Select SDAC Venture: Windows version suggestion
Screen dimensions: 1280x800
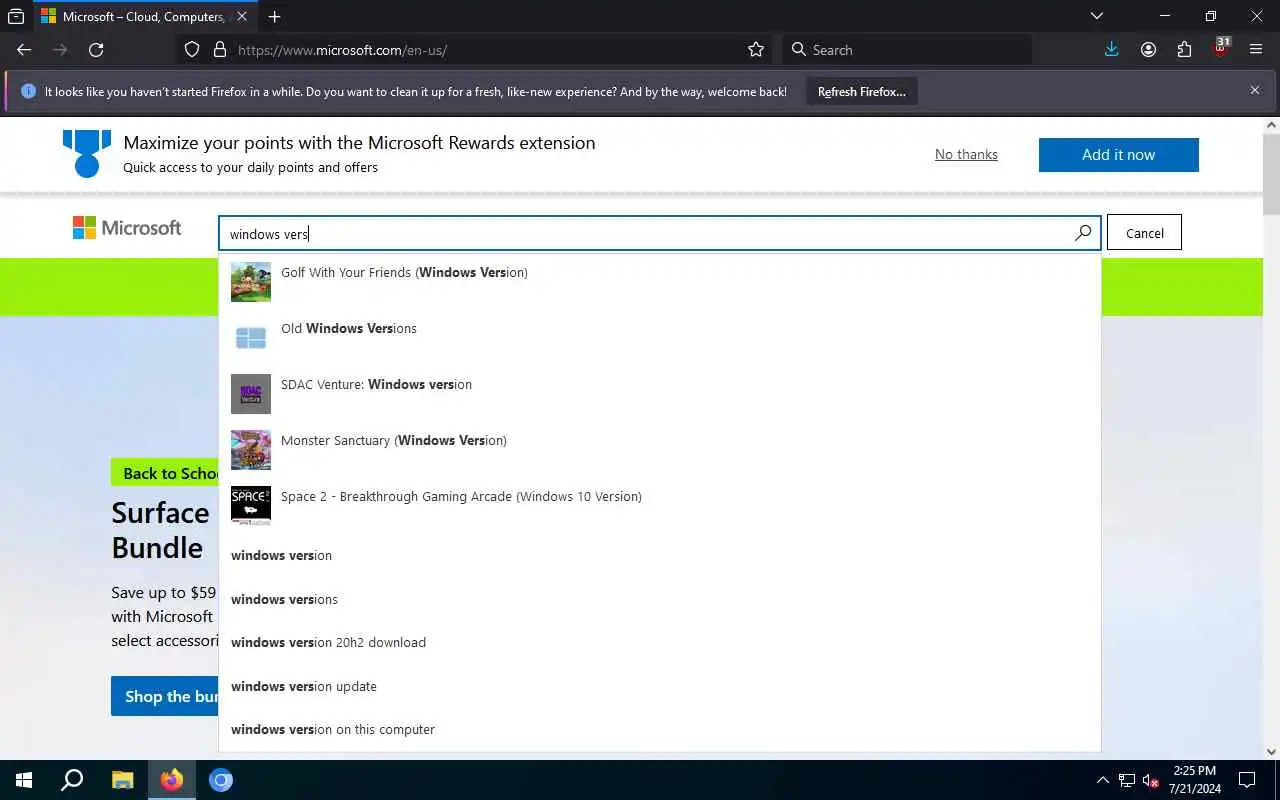660,393
